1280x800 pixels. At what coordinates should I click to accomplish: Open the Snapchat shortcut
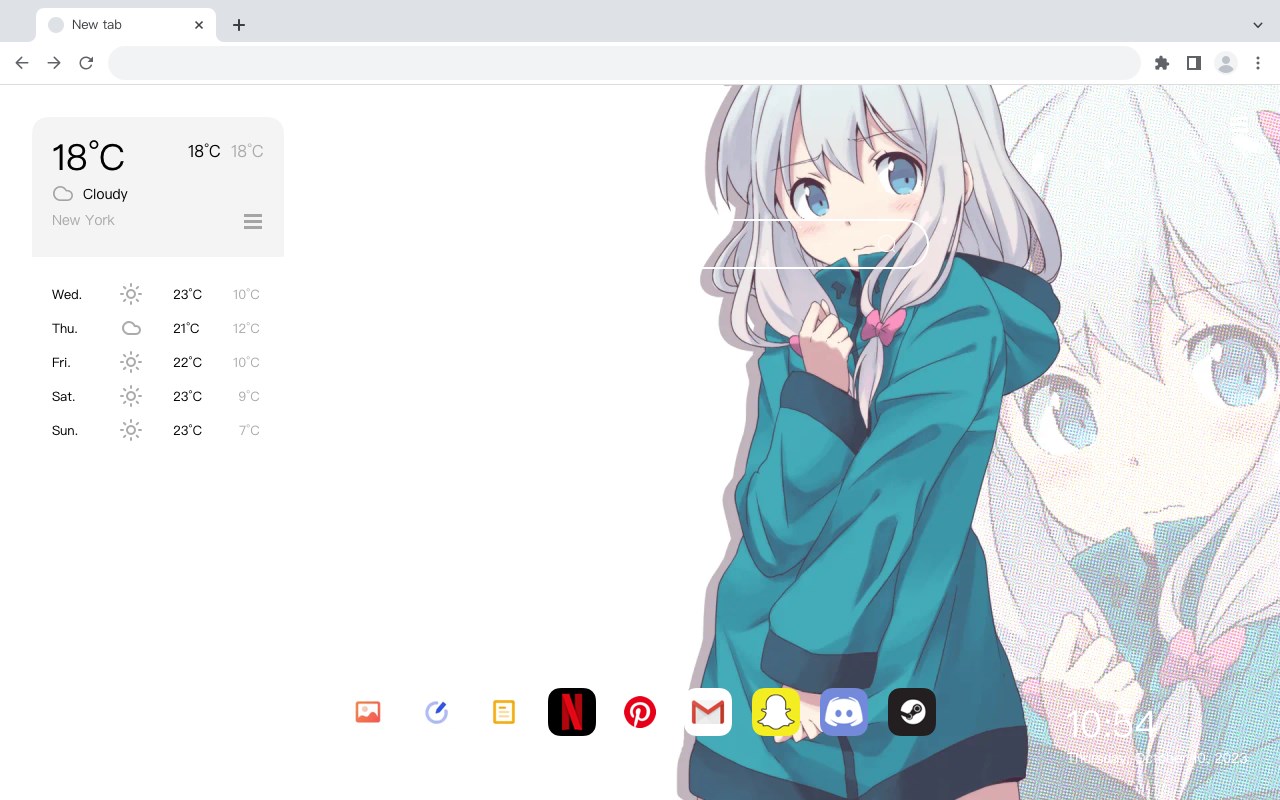click(776, 712)
